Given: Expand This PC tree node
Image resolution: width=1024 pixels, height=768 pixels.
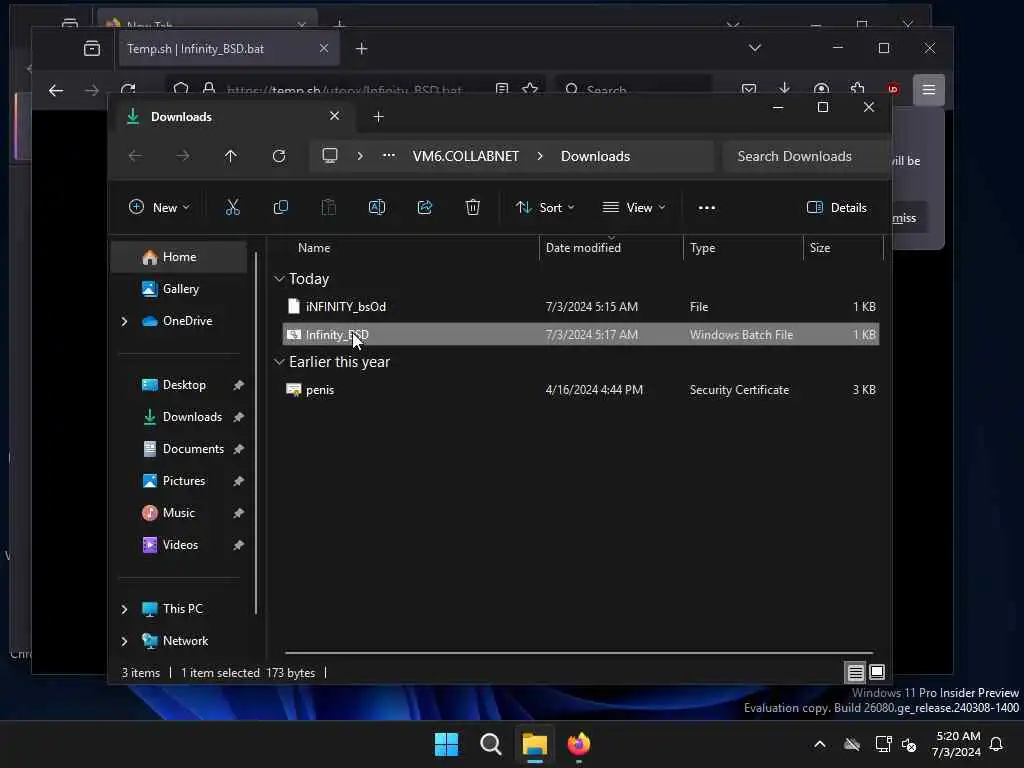Looking at the screenshot, I should coord(124,609).
